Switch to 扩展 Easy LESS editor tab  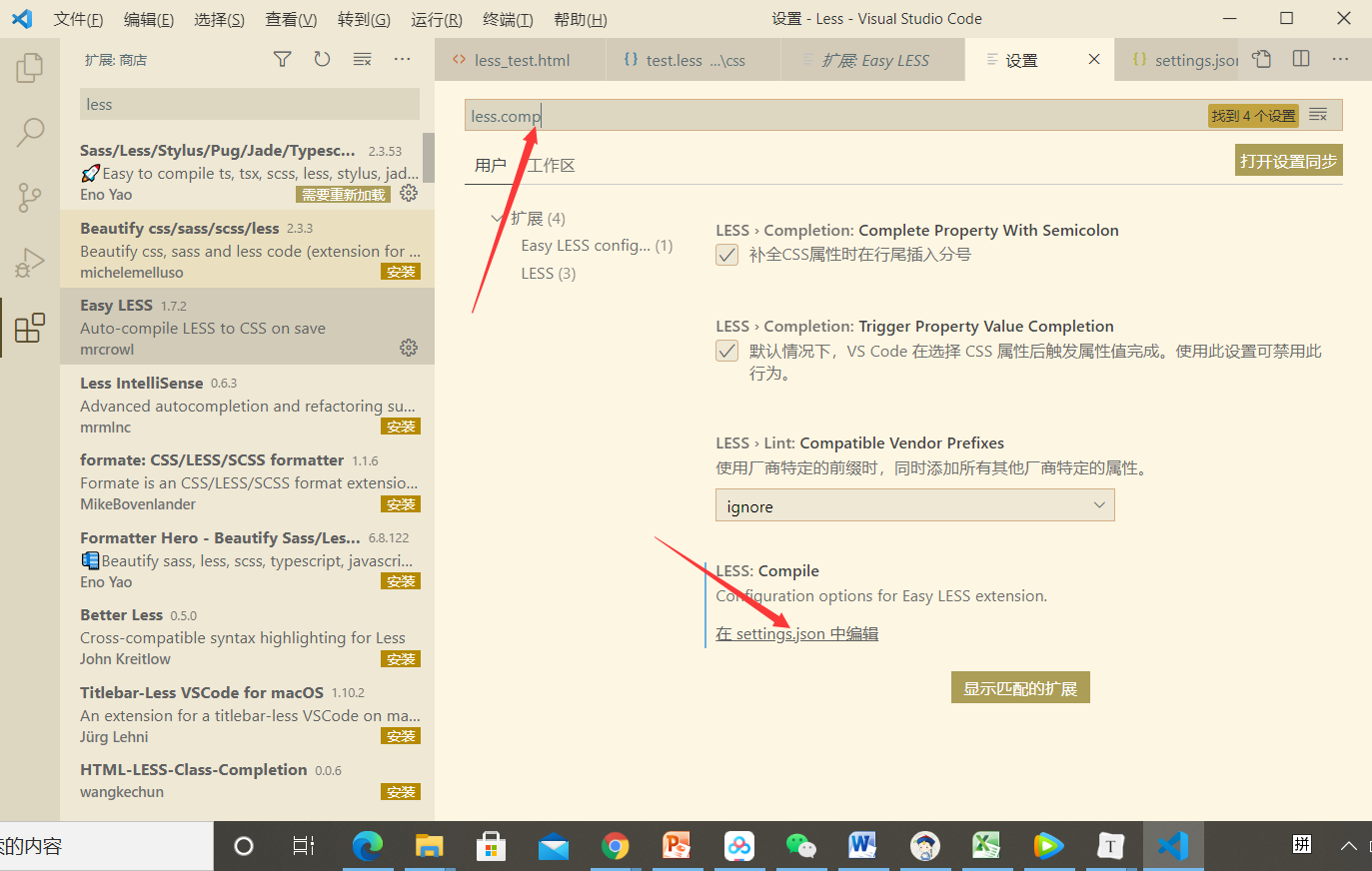point(871,60)
